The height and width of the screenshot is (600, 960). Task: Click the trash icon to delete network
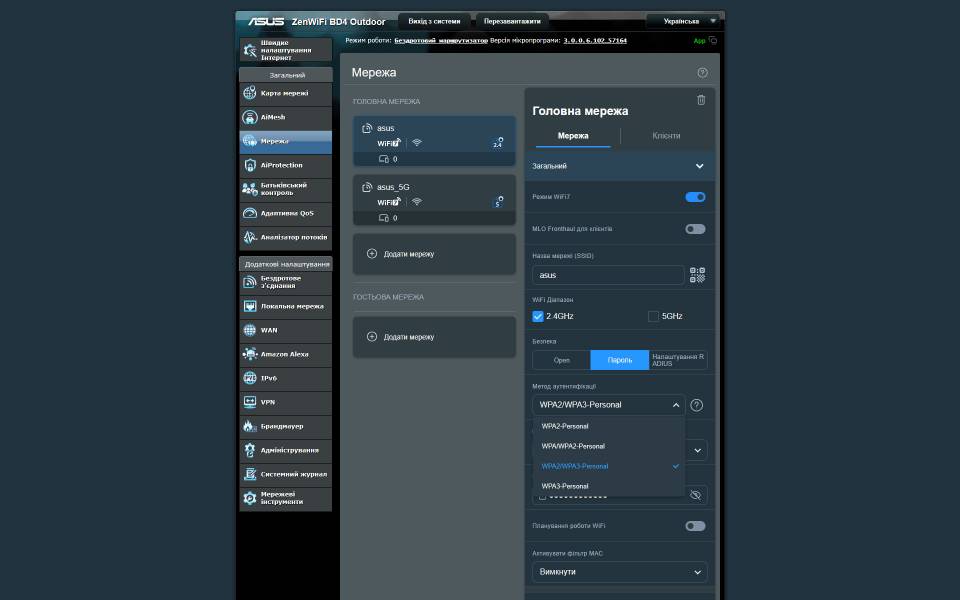[x=701, y=100]
